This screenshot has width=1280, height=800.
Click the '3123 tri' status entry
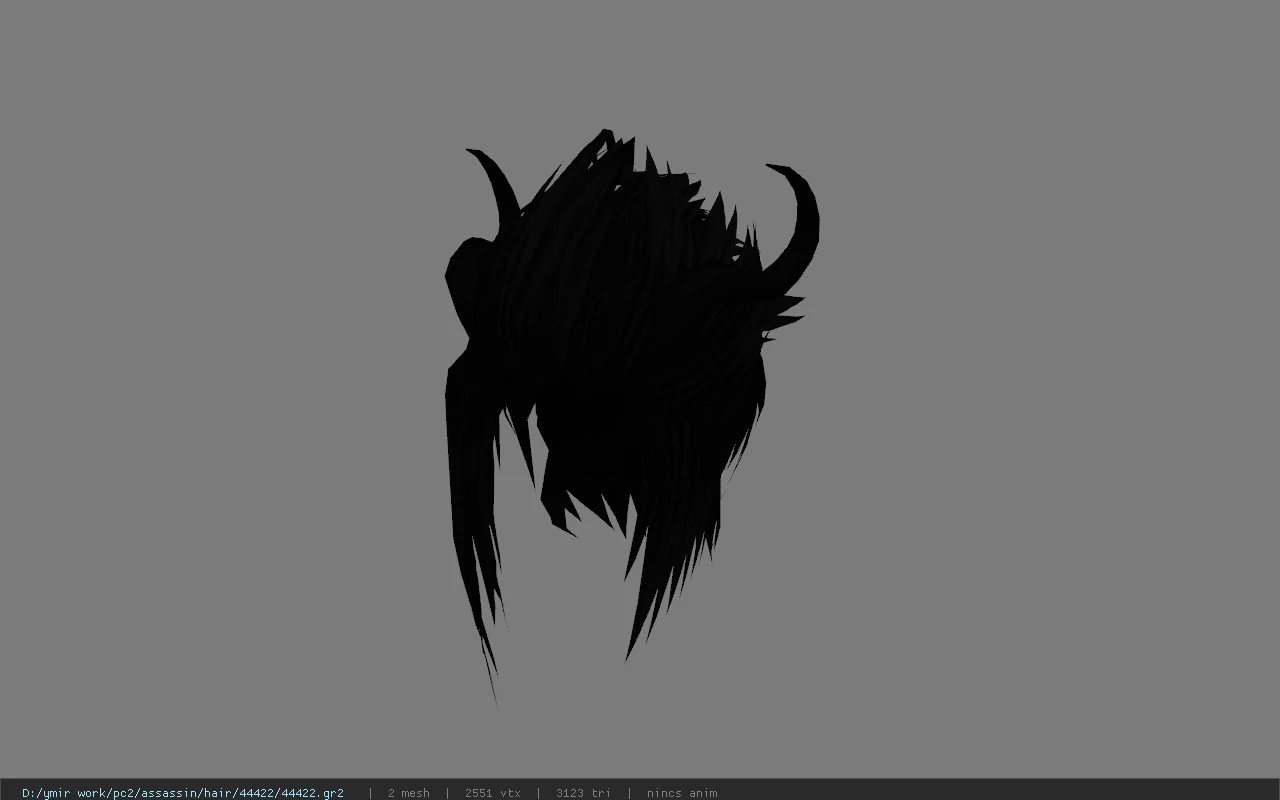tap(583, 793)
